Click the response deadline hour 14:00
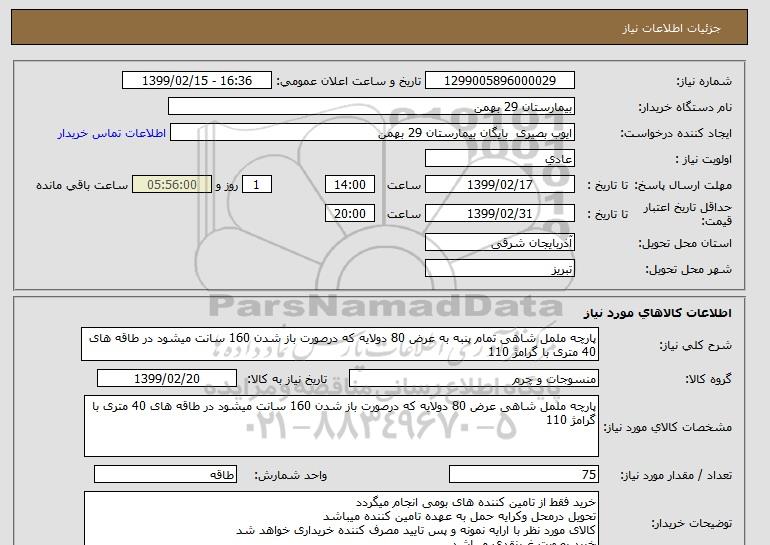Screen dimensions: 770x545 pyautogui.click(x=350, y=185)
